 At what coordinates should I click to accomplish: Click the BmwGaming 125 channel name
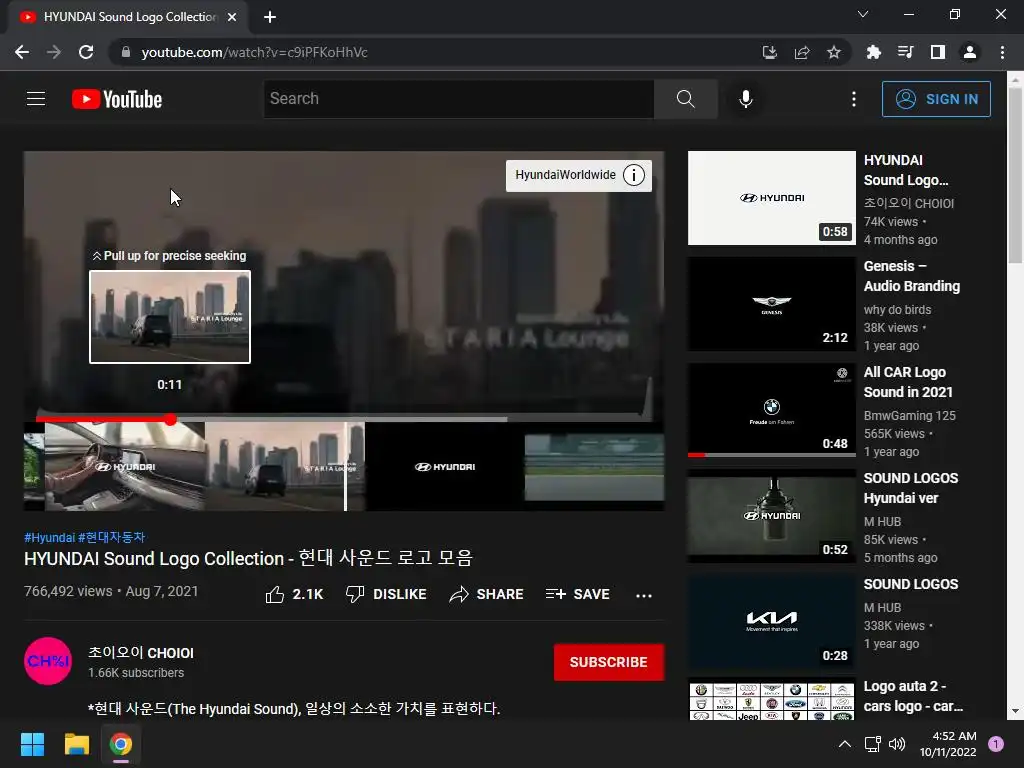[x=909, y=415]
